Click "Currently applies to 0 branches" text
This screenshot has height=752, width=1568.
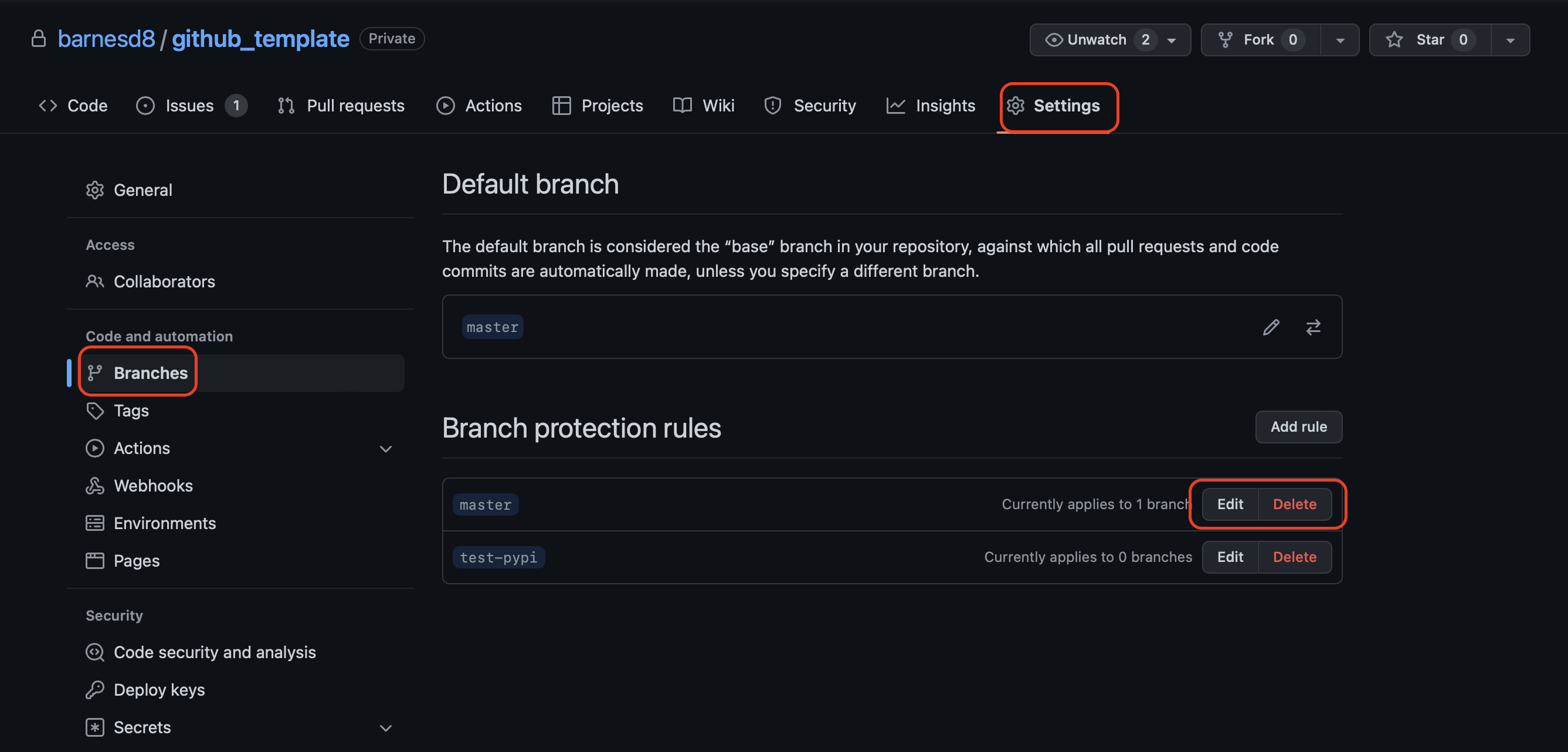pos(1088,557)
